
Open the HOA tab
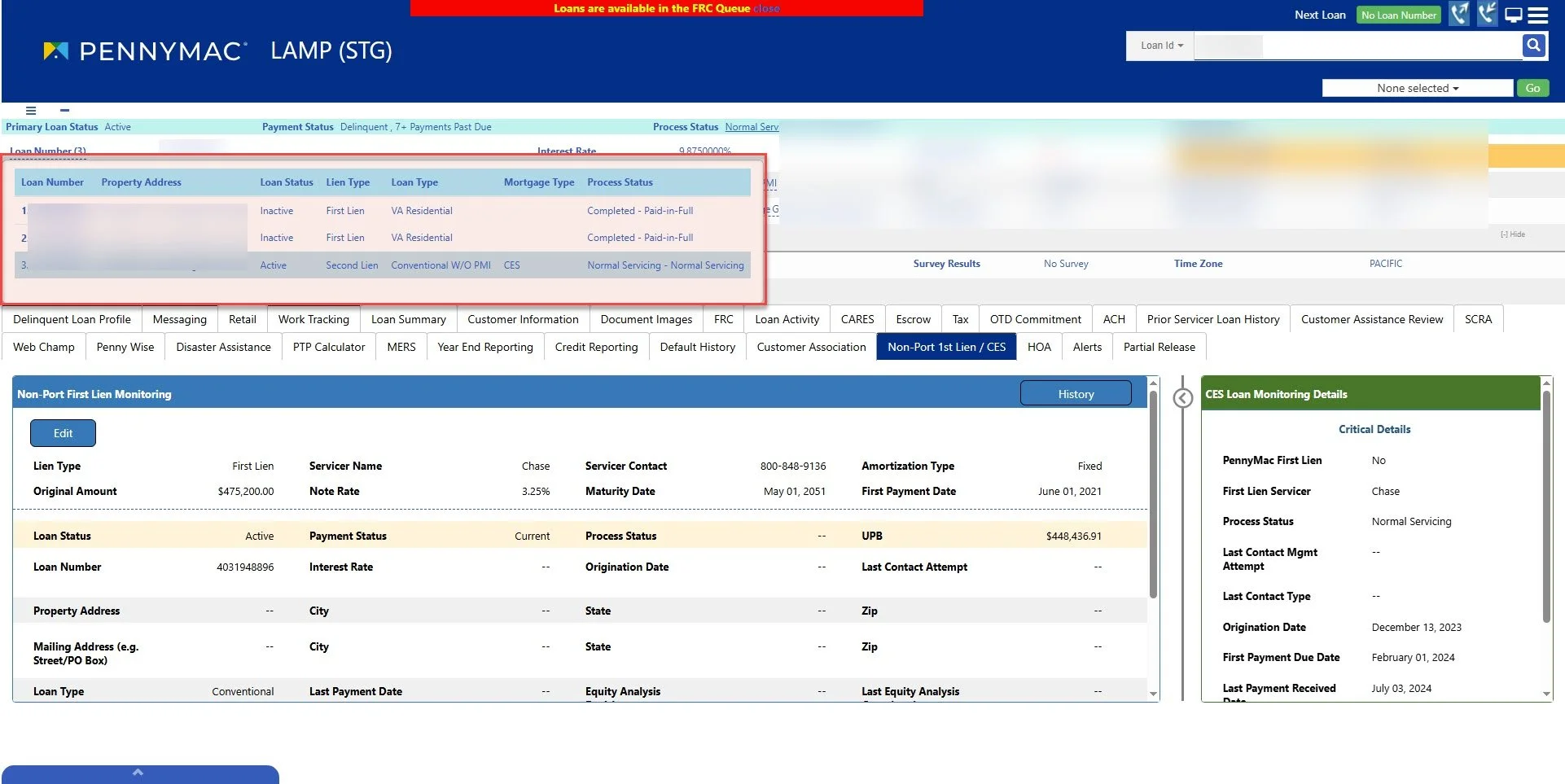point(1039,347)
